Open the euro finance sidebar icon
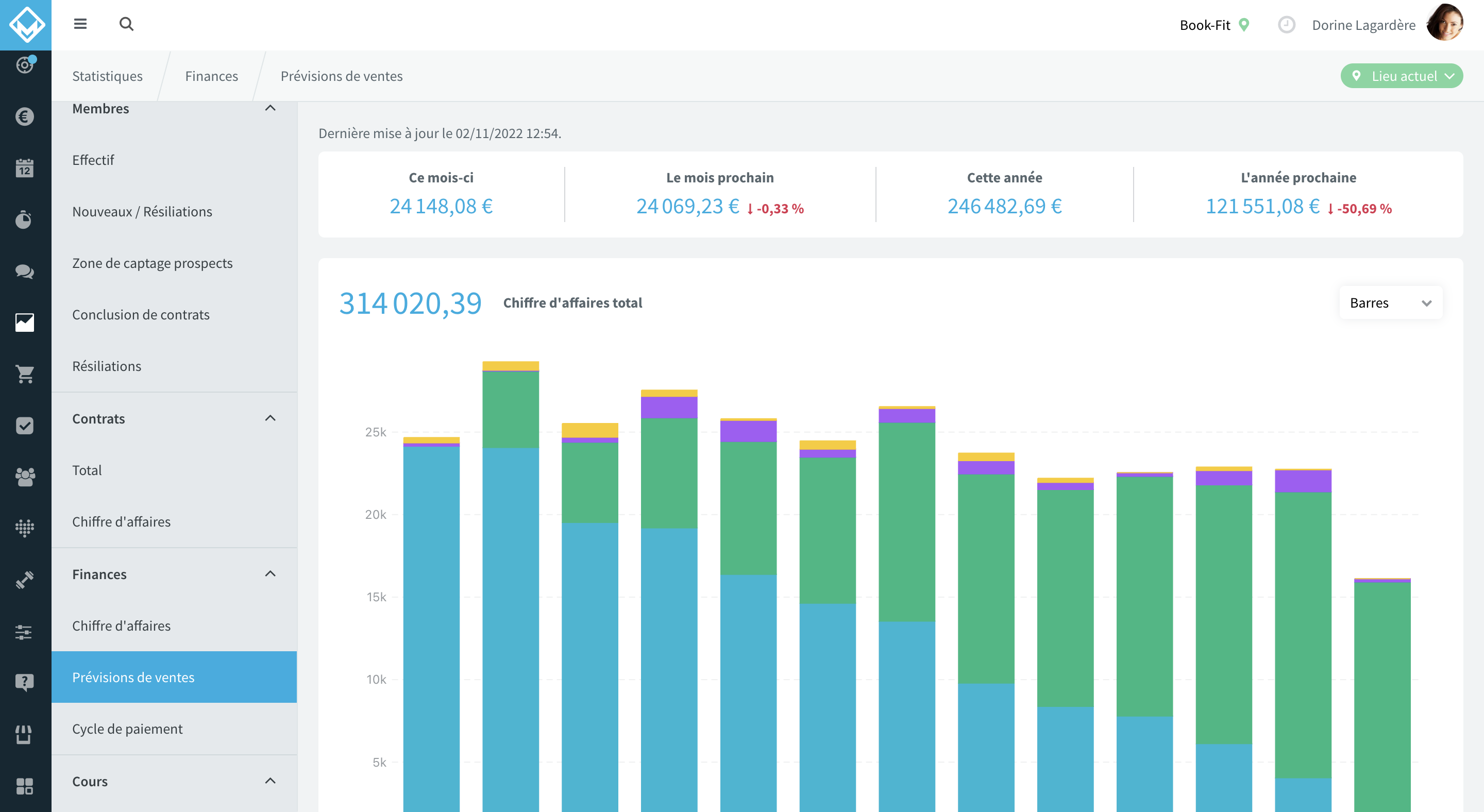The height and width of the screenshot is (812, 1484). pyautogui.click(x=25, y=116)
